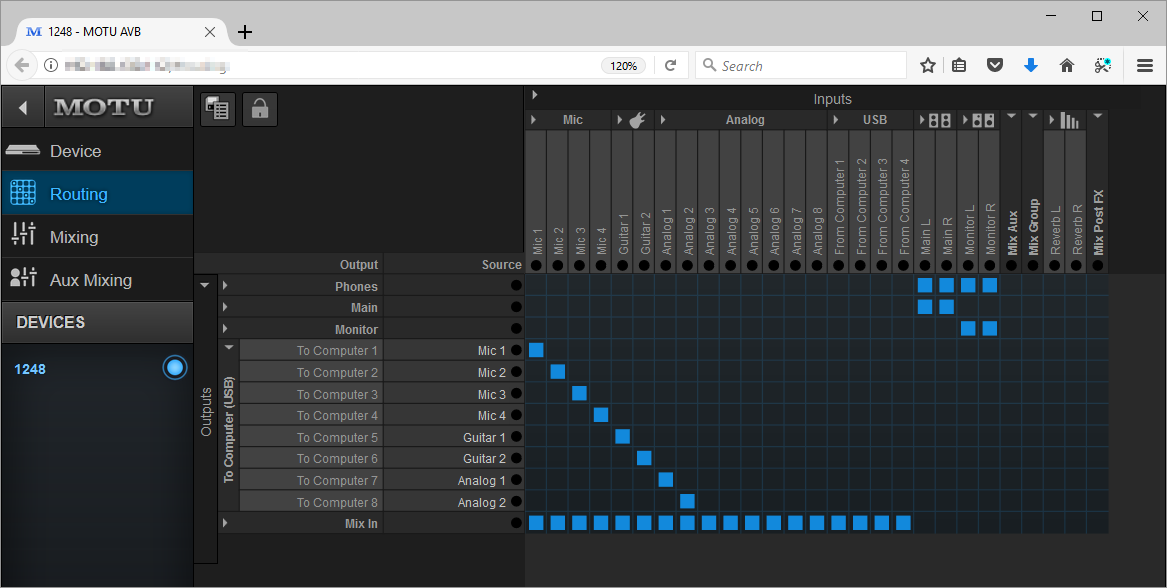Click the reverb bars group icon
The image size is (1167, 588).
tap(1070, 120)
